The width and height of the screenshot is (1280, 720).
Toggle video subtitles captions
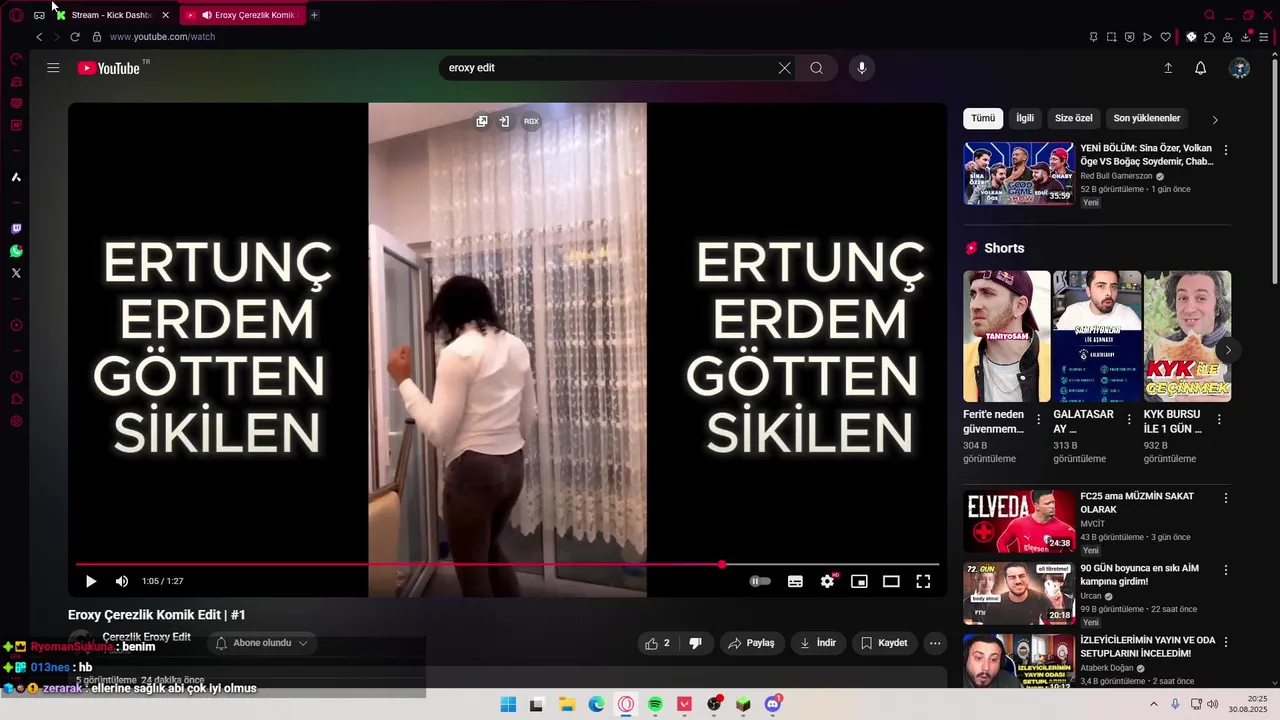(x=795, y=581)
